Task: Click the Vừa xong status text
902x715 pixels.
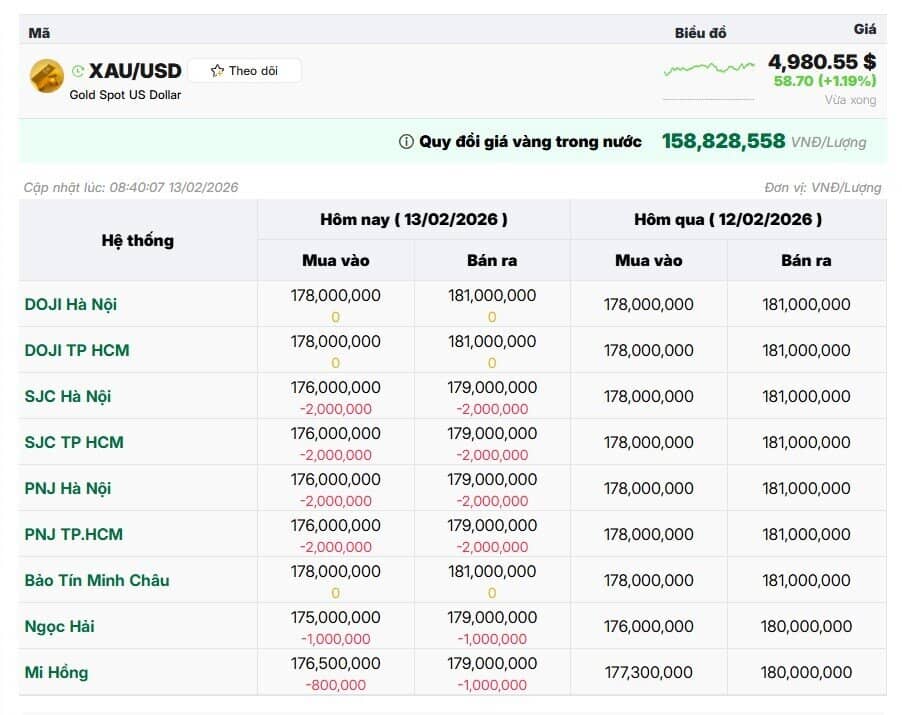Action: [x=850, y=100]
